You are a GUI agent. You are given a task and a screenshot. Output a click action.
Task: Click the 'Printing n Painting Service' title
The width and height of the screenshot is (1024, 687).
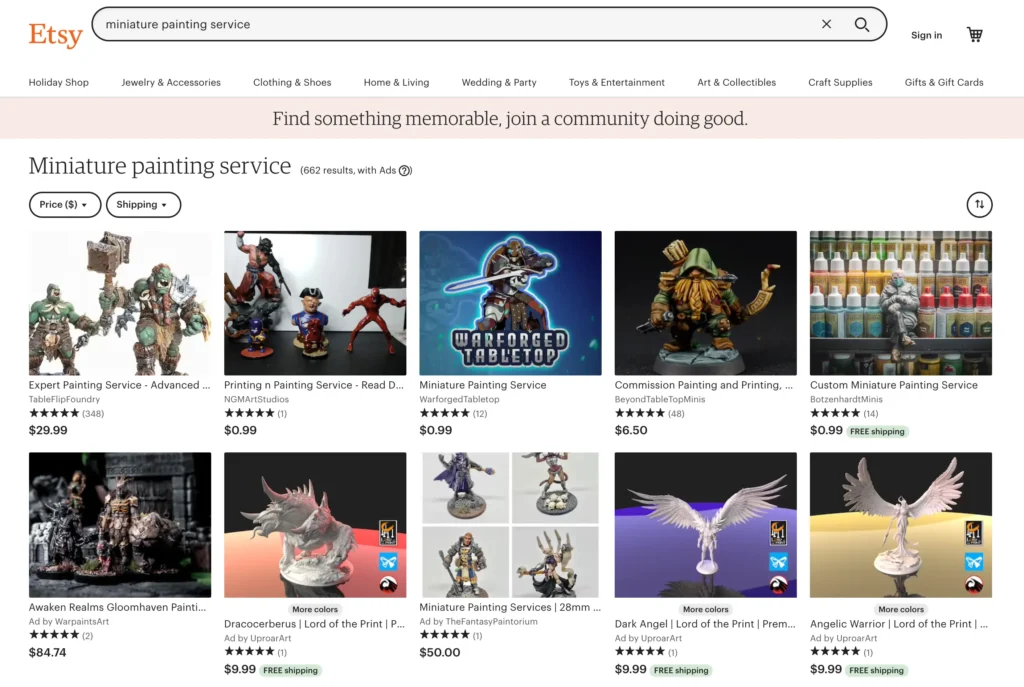(314, 385)
